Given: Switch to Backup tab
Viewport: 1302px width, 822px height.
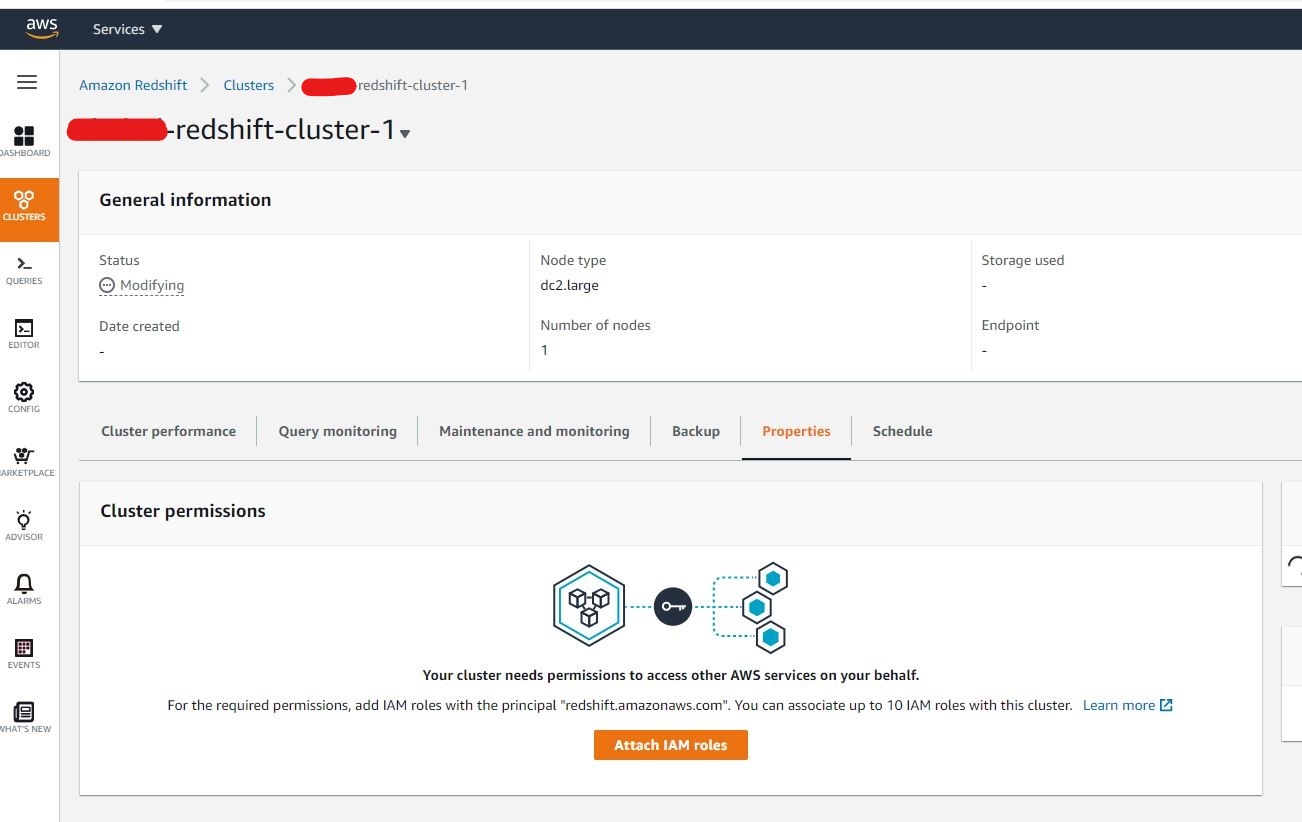Looking at the screenshot, I should (x=696, y=431).
